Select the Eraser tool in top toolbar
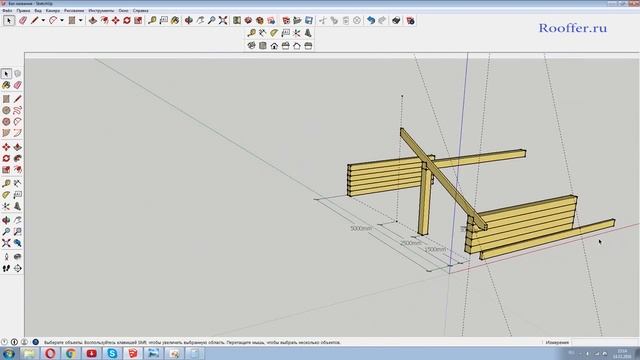The height and width of the screenshot is (360, 640). 23,20
